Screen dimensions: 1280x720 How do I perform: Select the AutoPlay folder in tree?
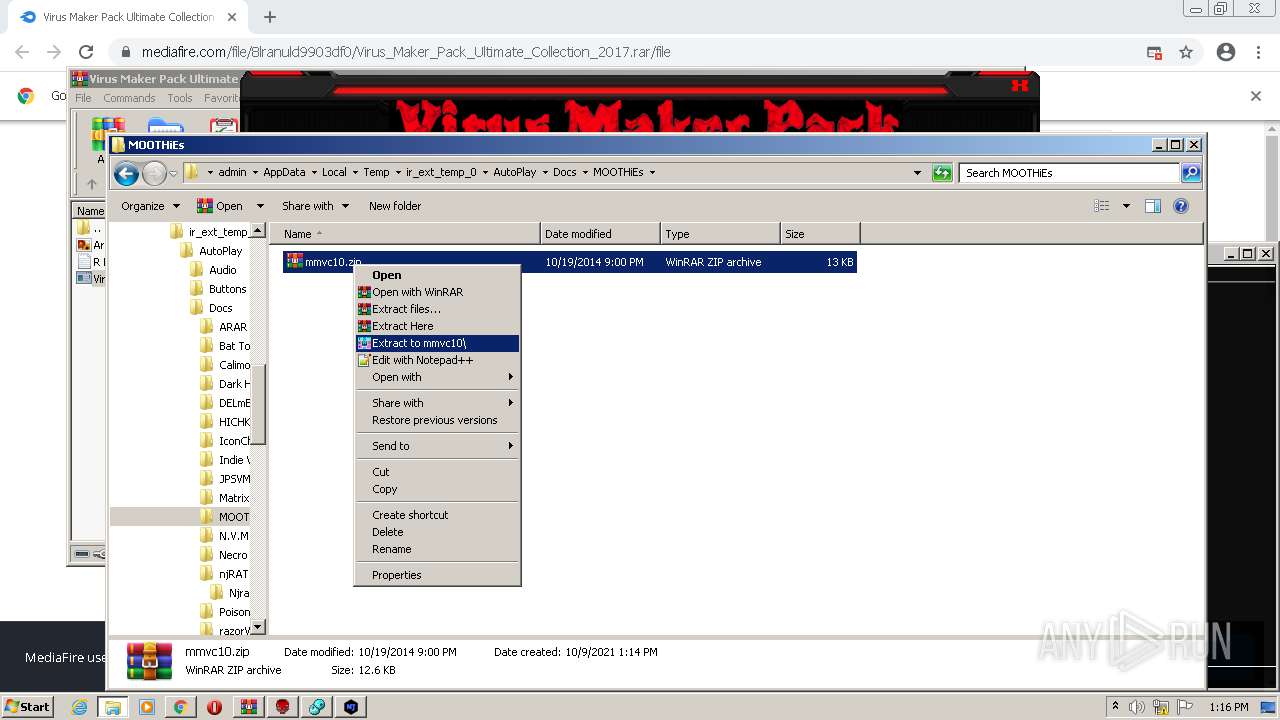[x=220, y=251]
